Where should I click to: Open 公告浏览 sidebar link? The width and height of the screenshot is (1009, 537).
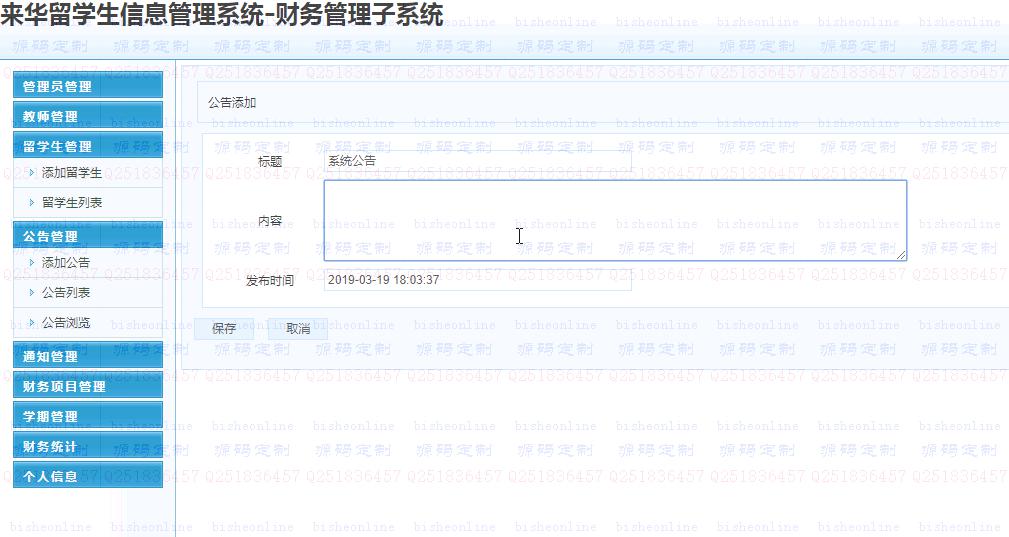(x=66, y=322)
